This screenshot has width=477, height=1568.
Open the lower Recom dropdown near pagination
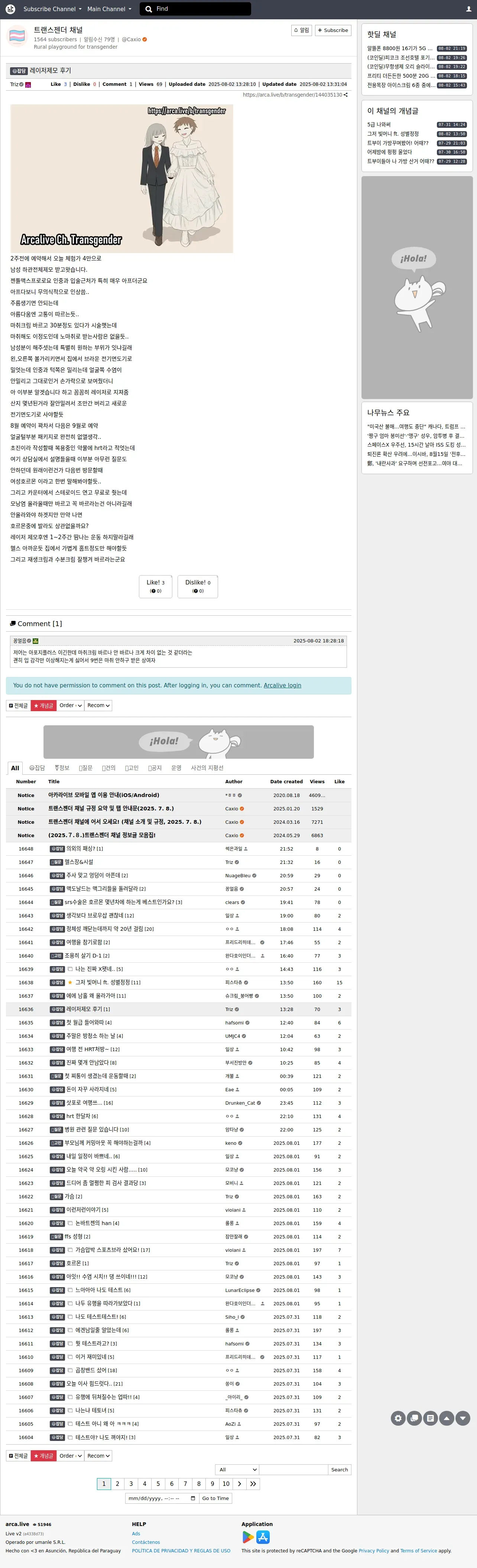point(98,1455)
